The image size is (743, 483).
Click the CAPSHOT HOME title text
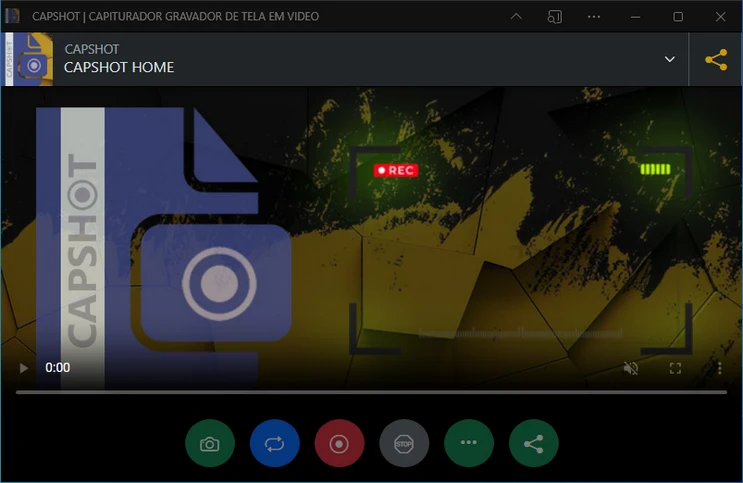[119, 67]
